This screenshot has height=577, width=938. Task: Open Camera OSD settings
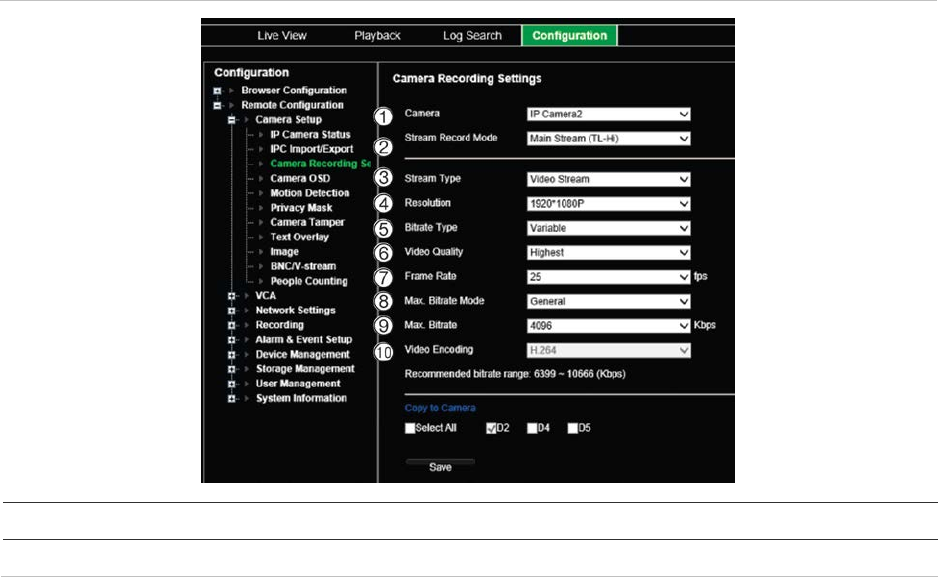tap(300, 178)
